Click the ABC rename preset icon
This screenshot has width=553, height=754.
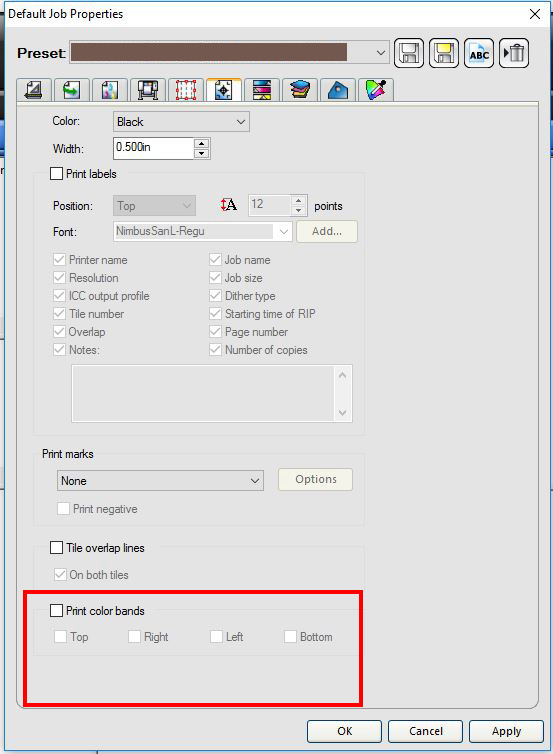coord(479,53)
